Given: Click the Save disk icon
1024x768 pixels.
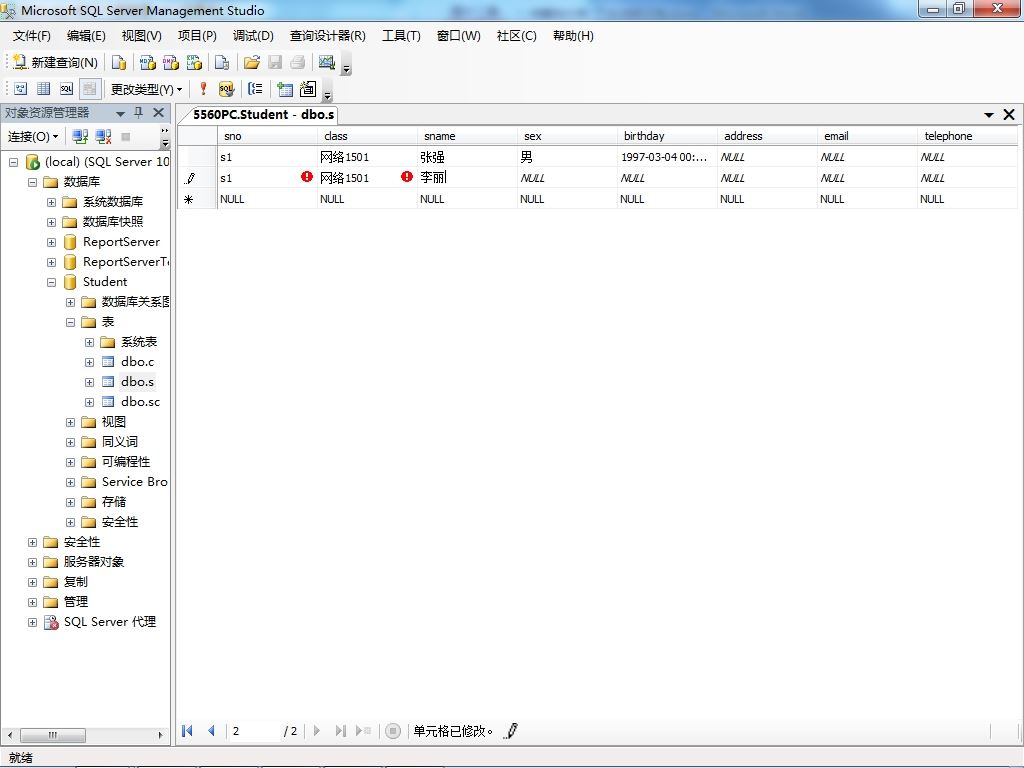Looking at the screenshot, I should 275,62.
